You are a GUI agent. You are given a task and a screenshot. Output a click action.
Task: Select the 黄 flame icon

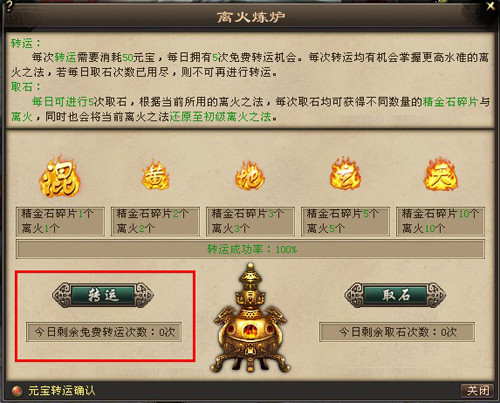tap(155, 175)
